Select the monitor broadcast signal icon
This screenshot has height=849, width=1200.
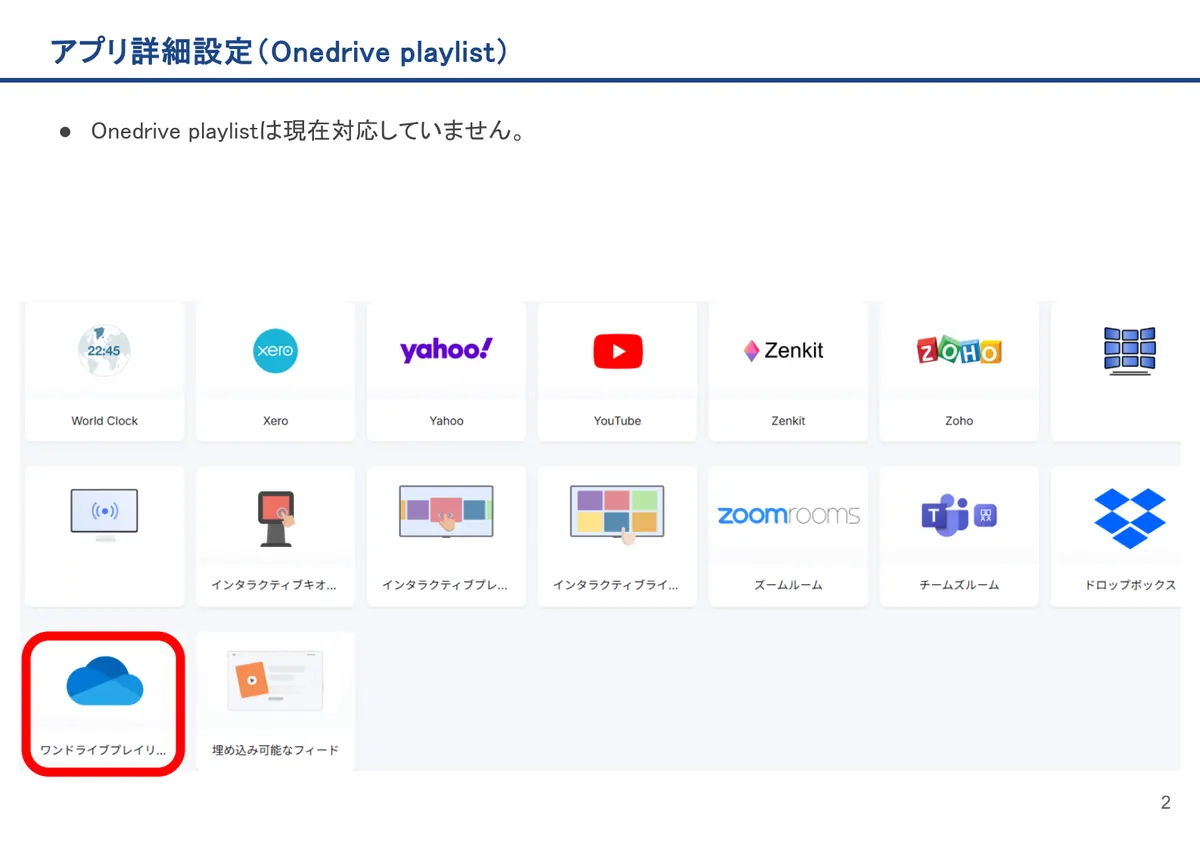tap(104, 516)
